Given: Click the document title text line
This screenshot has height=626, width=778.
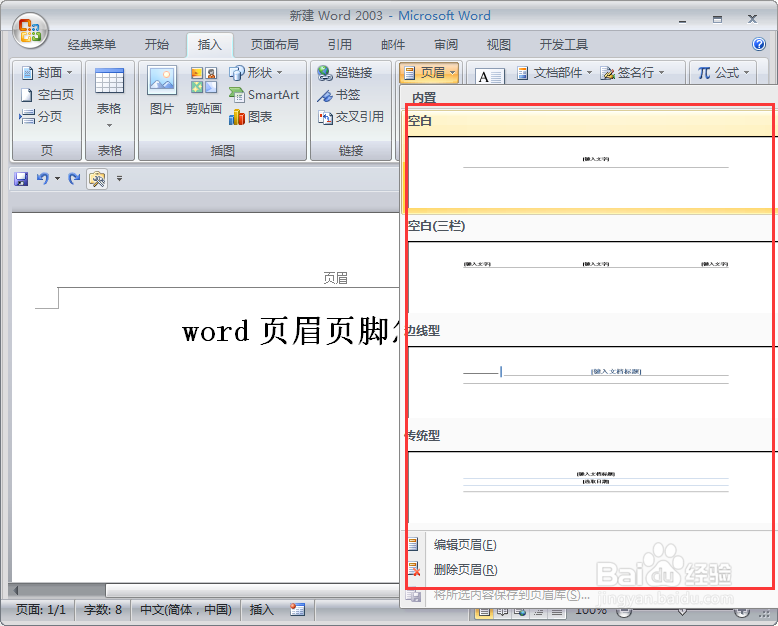Looking at the screenshot, I should coord(290,331).
